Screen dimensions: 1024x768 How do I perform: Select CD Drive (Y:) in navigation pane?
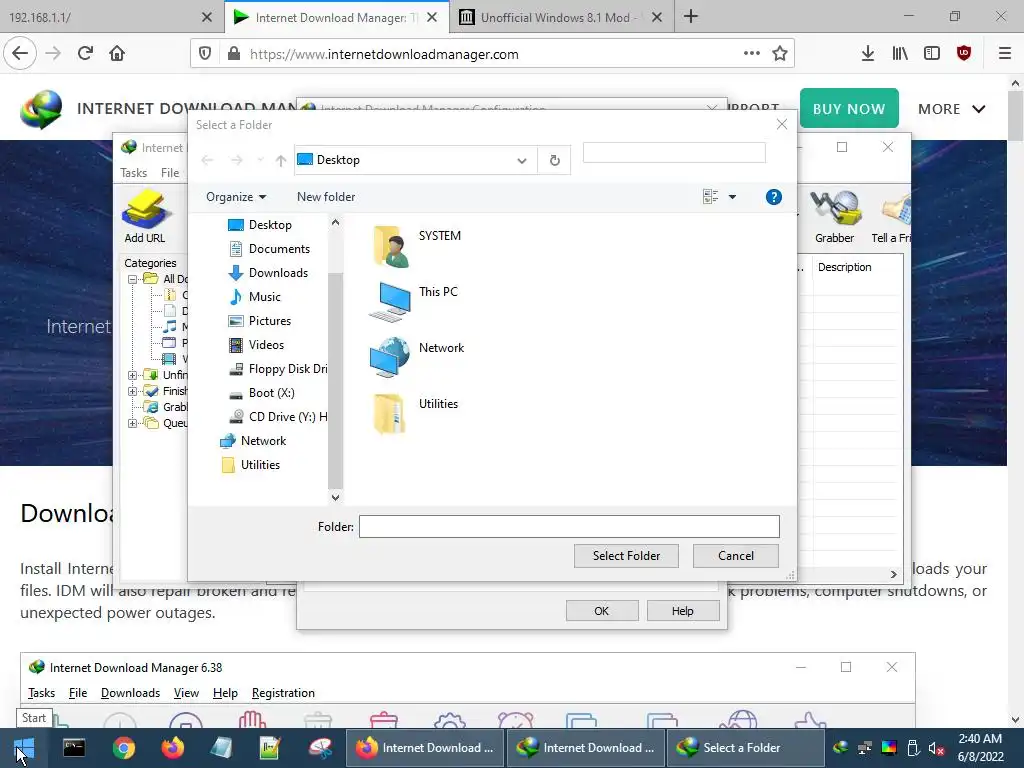click(x=278, y=417)
